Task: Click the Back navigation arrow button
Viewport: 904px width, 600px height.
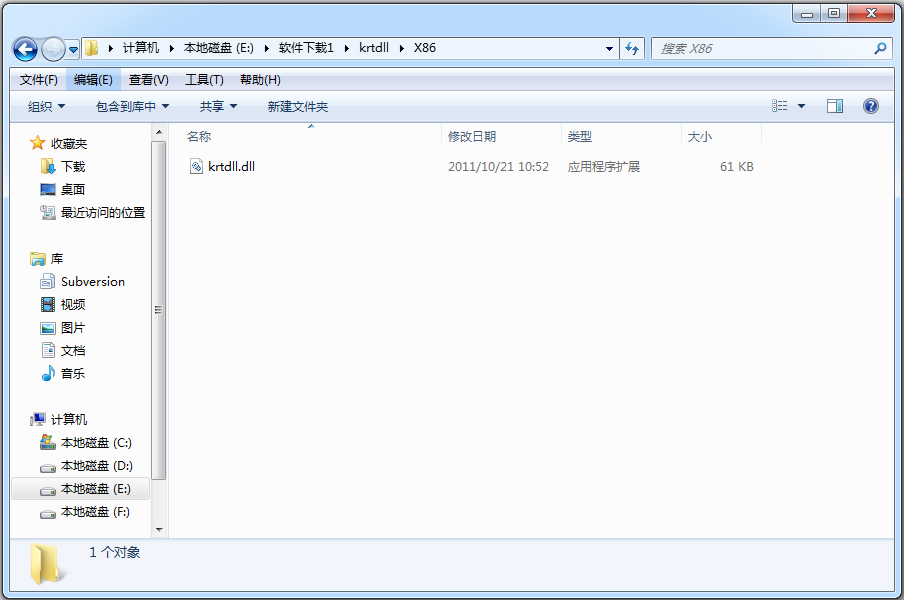Action: [25, 48]
